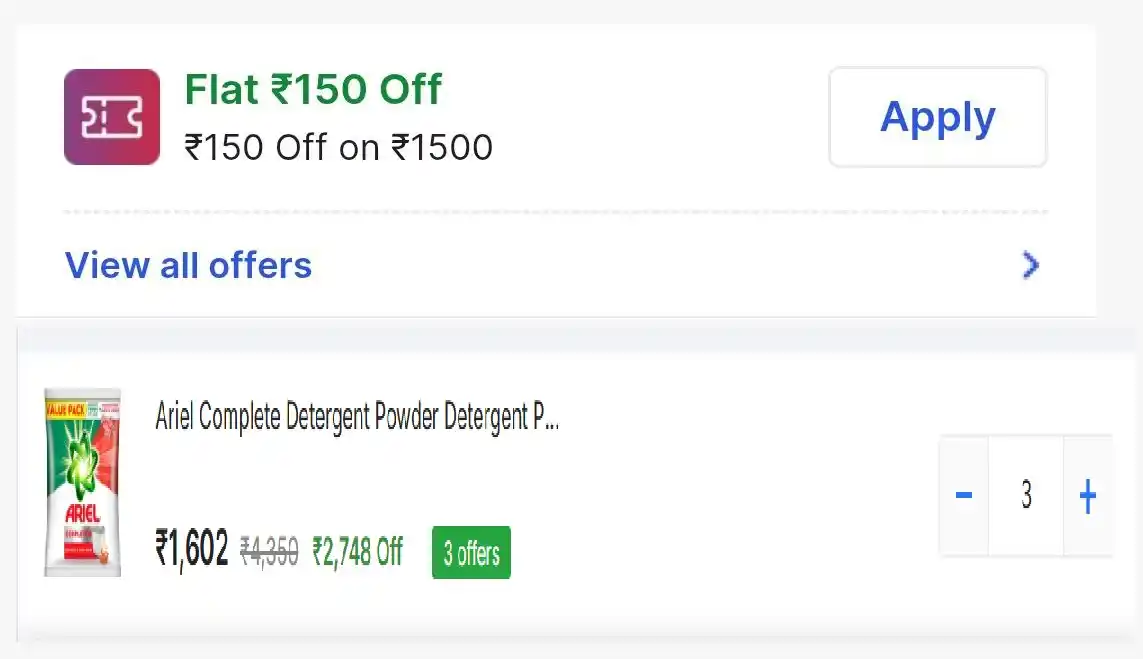
Task: Click the strikethrough ₹4,350 original price
Action: pyautogui.click(x=270, y=548)
